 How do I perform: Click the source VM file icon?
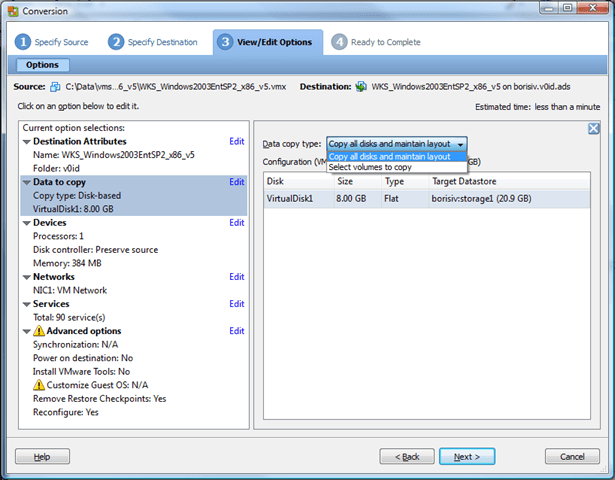tap(56, 88)
